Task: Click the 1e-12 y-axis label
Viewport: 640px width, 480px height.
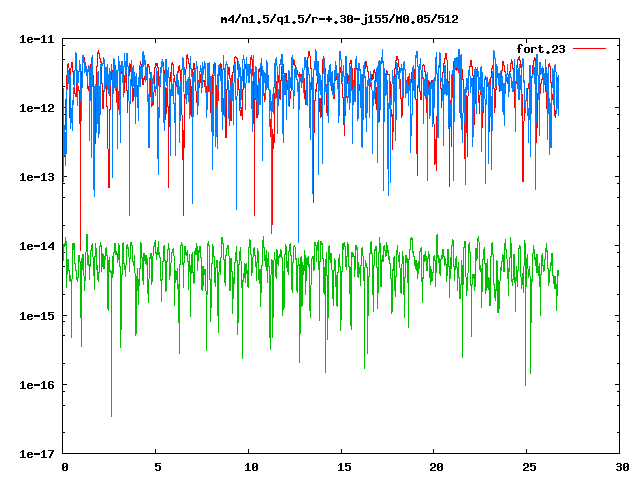Action: (37, 108)
